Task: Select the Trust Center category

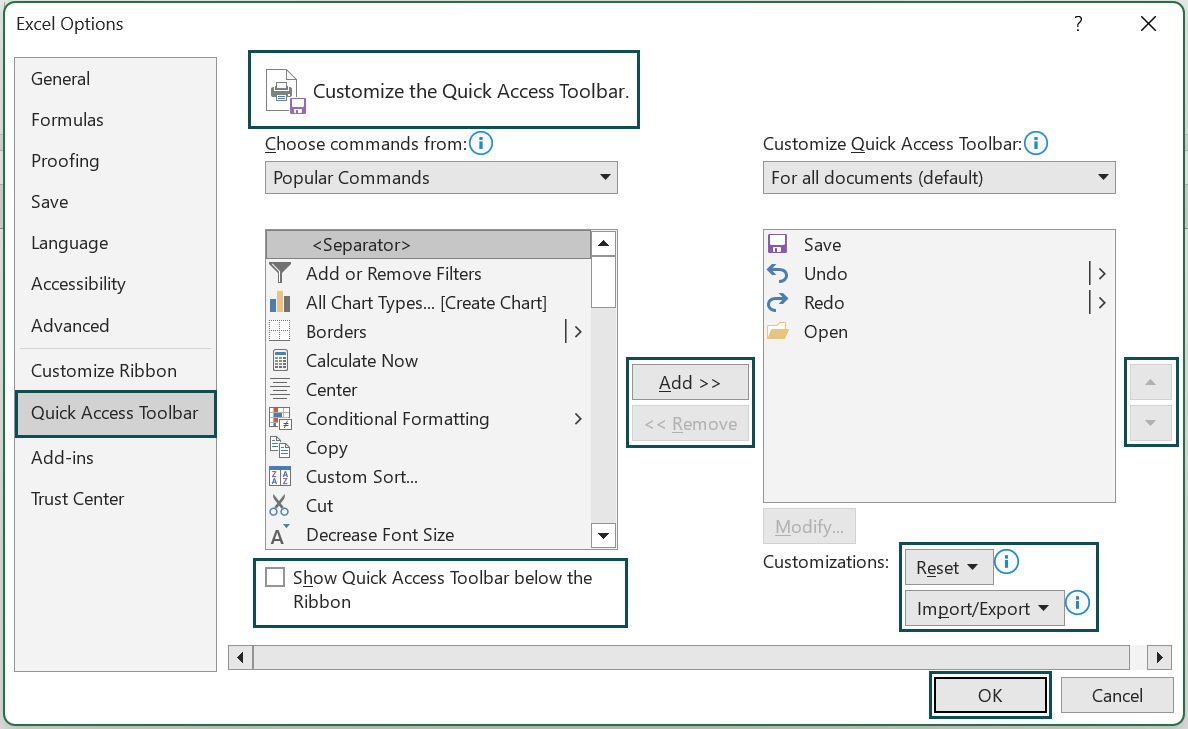Action: point(77,498)
